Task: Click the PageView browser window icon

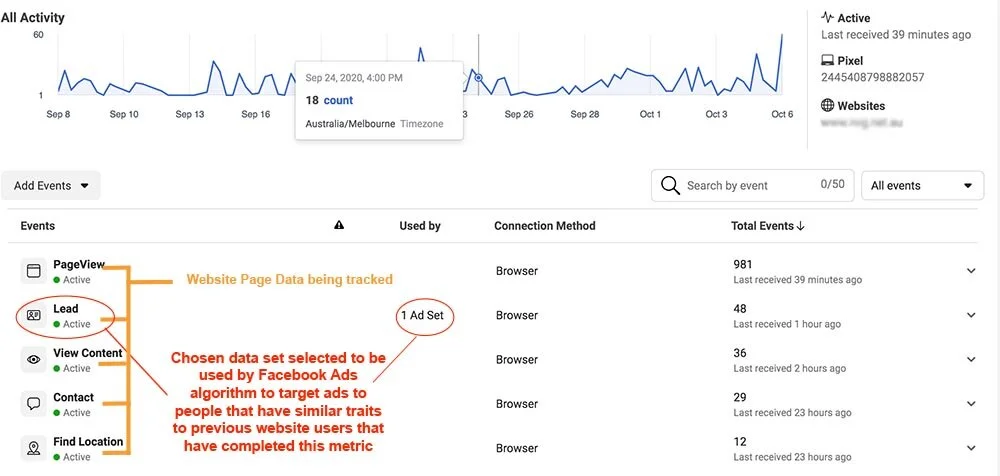Action: pos(33,271)
